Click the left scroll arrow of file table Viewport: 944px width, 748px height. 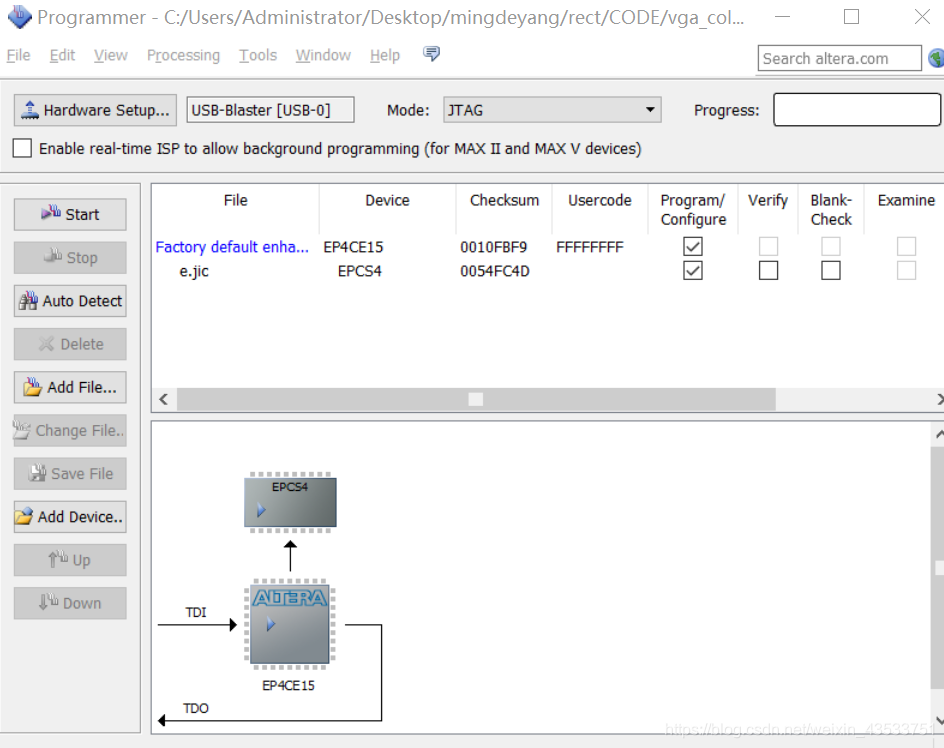(163, 399)
